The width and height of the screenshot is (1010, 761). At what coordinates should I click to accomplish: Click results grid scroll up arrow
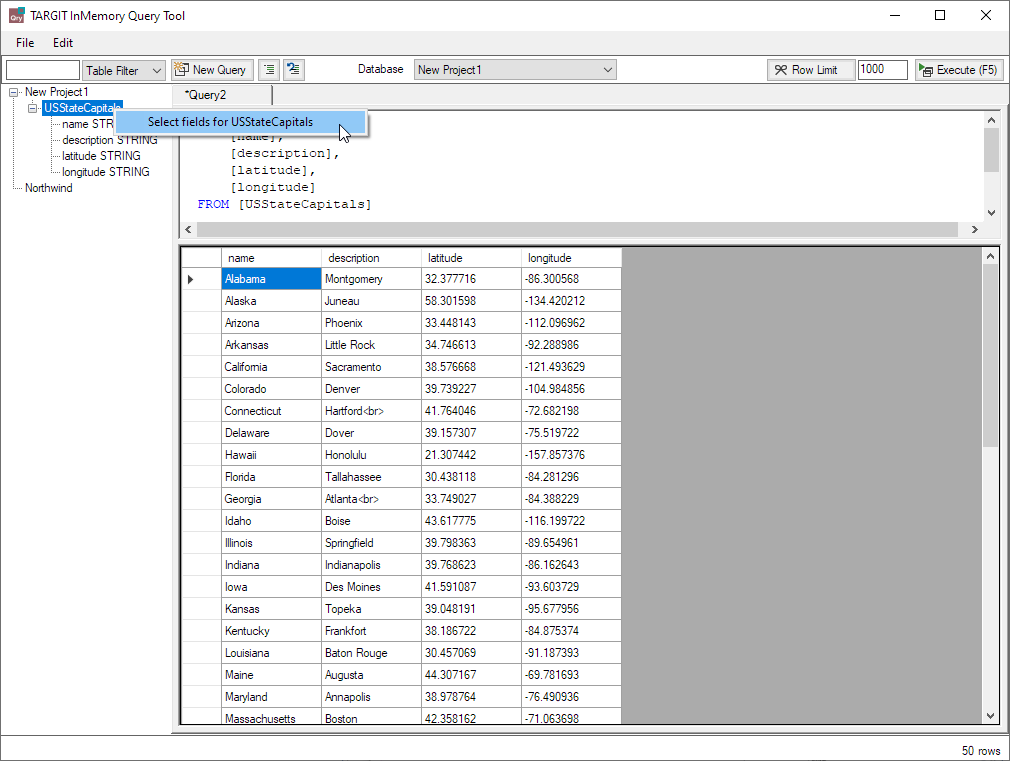[991, 256]
